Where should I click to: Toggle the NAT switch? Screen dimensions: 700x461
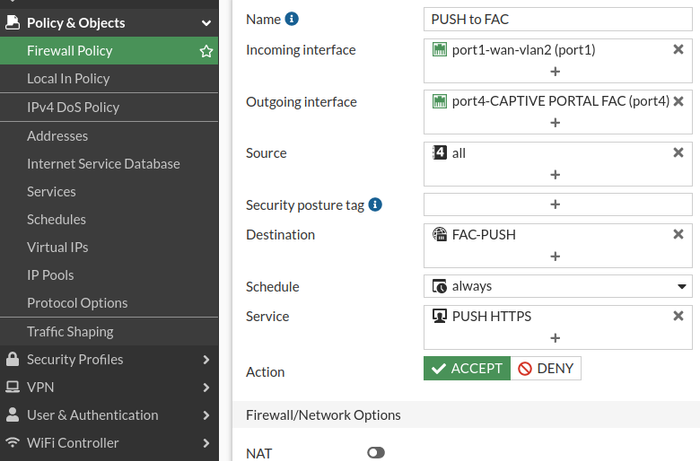pos(375,453)
